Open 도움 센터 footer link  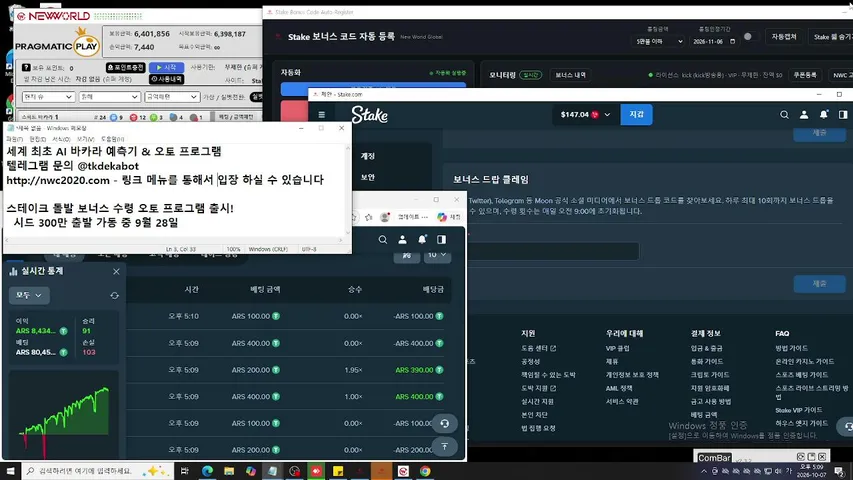538,348
